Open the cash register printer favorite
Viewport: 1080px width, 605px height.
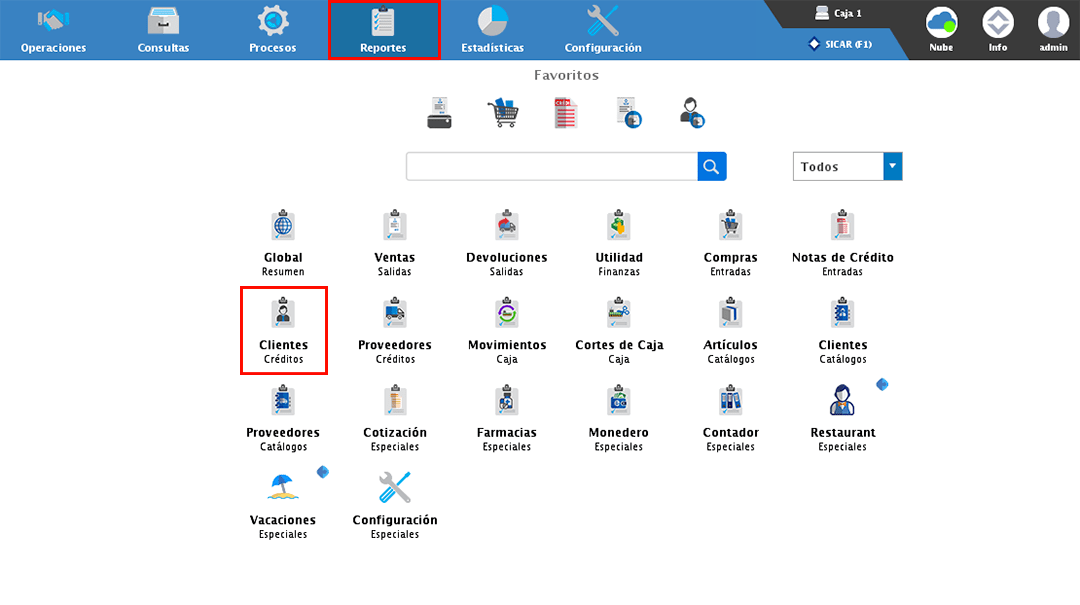pos(439,113)
